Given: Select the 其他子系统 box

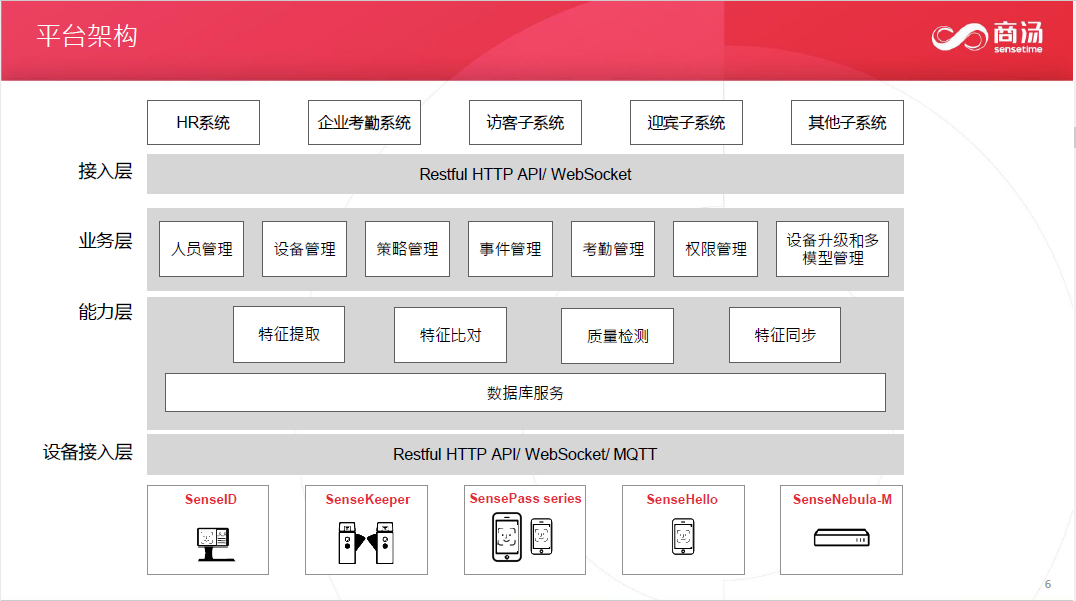Looking at the screenshot, I should pos(847,122).
